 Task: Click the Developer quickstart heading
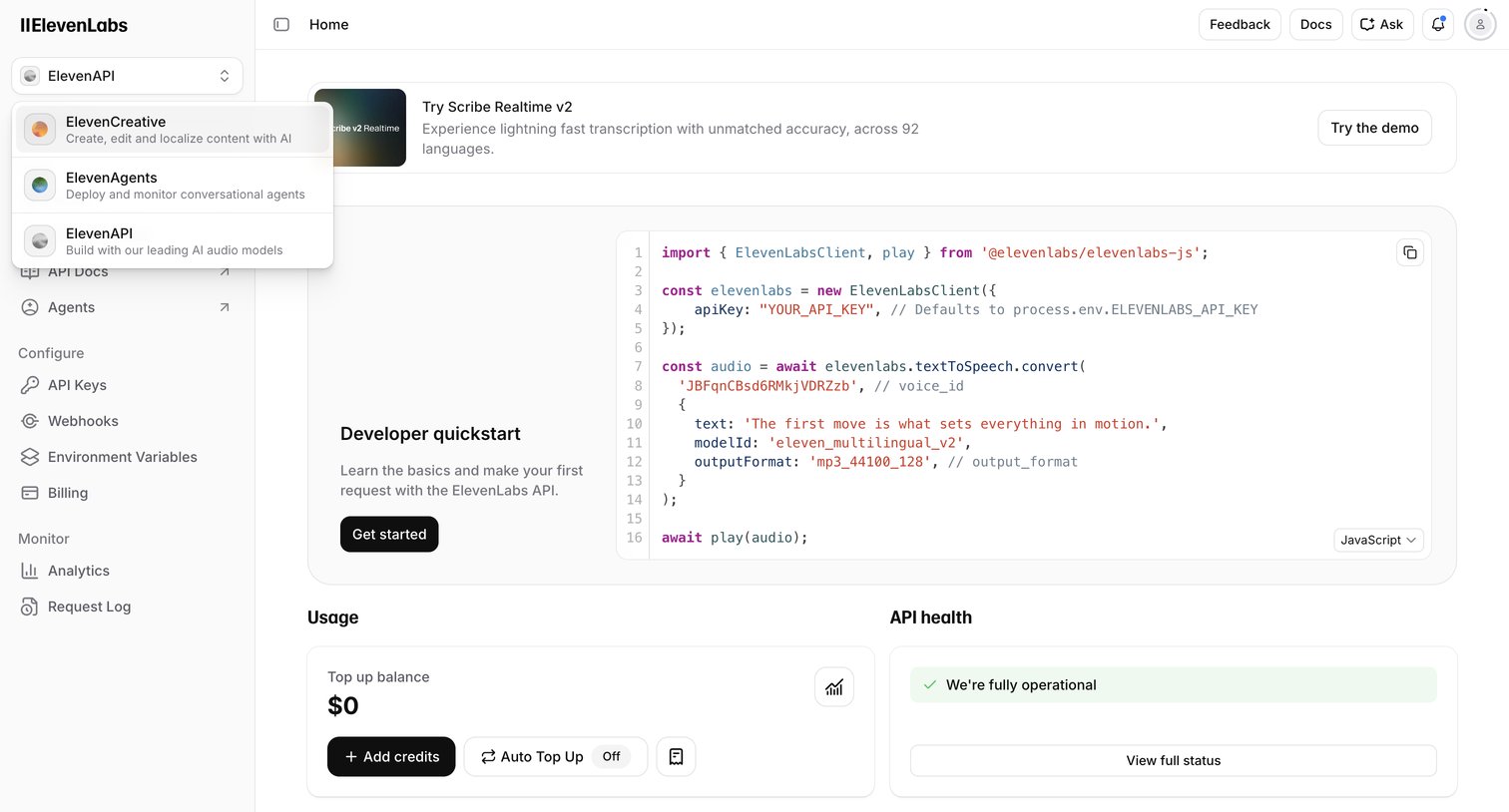430,434
